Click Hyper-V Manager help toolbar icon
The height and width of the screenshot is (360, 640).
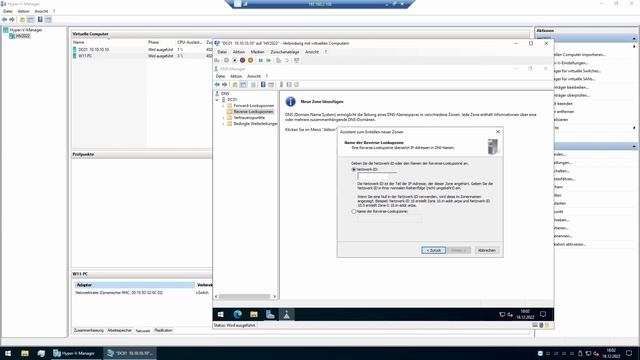click(40, 20)
